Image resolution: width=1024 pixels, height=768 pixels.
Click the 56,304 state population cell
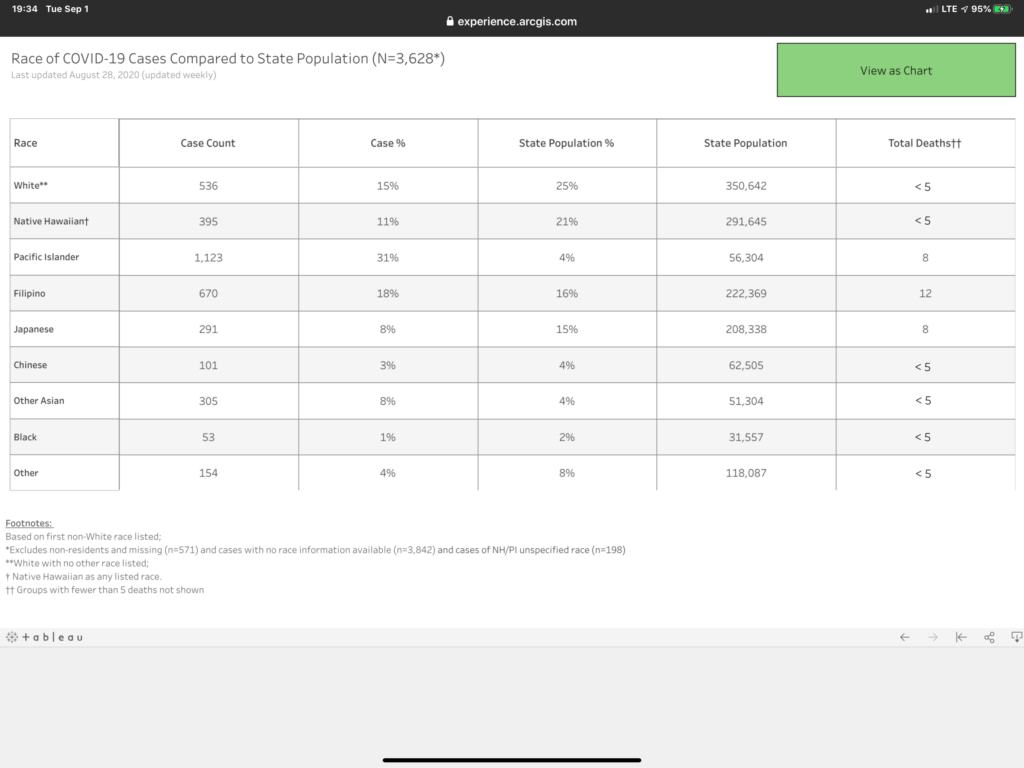(x=746, y=258)
